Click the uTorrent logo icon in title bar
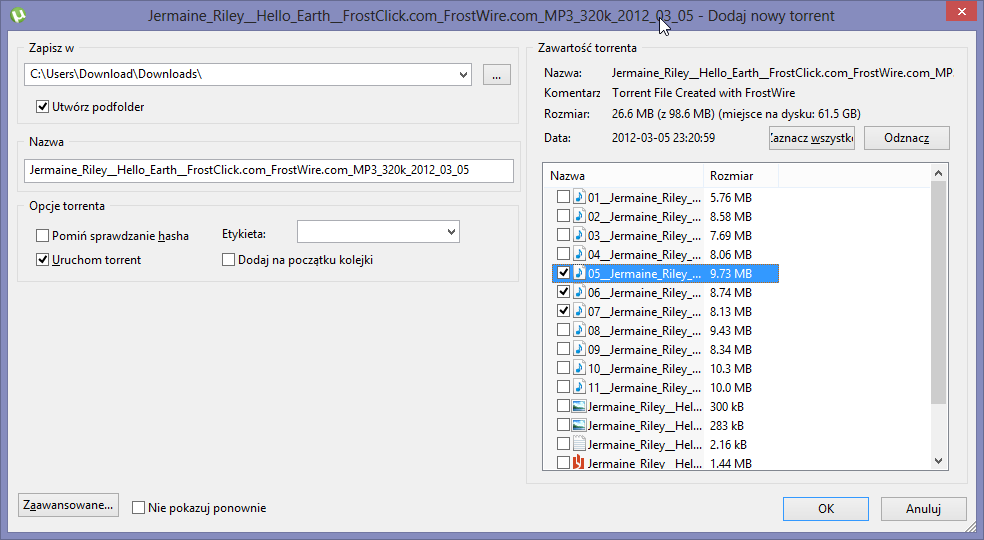Viewport: 984px width, 540px height. point(19,15)
